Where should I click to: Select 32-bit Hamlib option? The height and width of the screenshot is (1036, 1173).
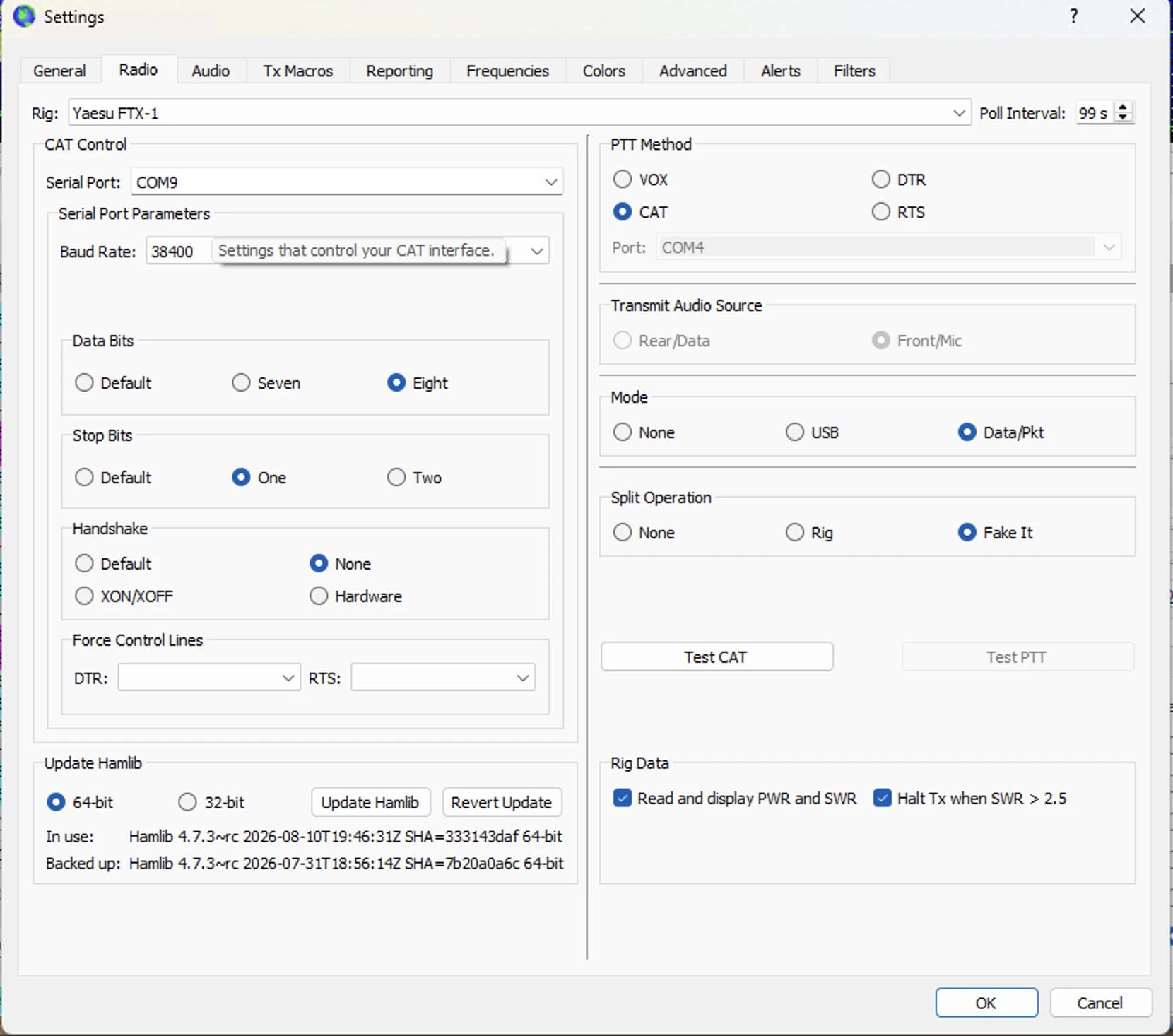[x=211, y=803]
